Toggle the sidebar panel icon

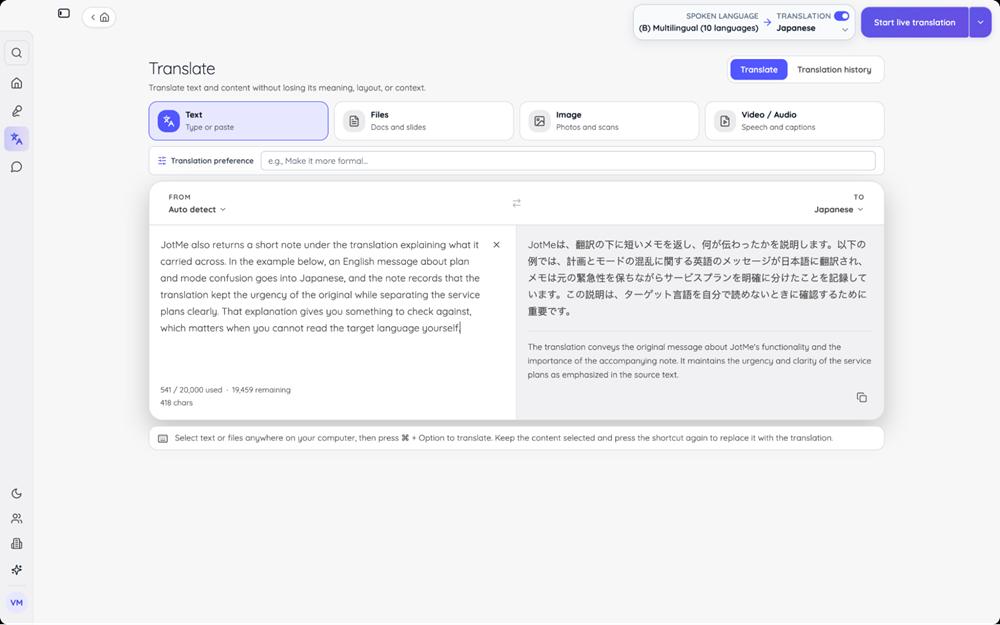64,13
